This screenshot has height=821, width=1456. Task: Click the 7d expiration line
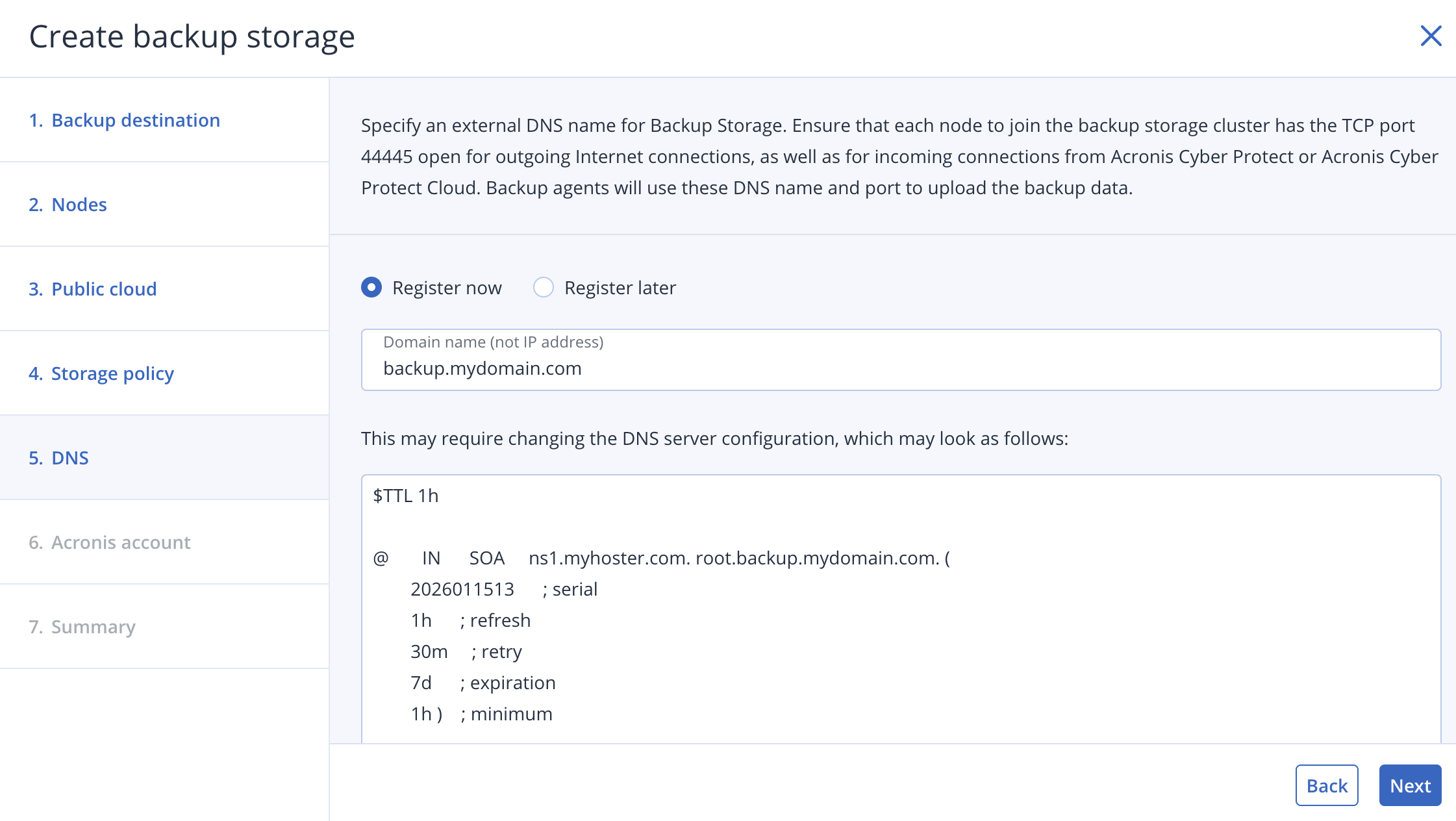483,683
